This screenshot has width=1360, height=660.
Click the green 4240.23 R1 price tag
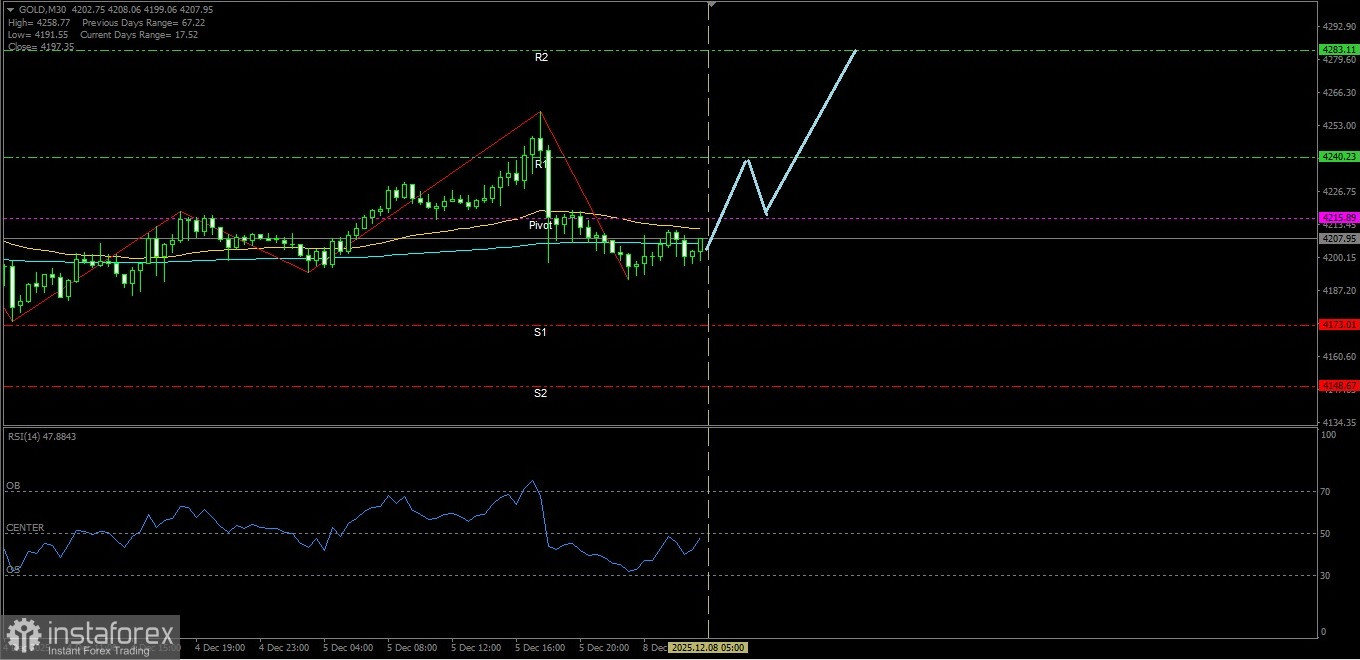1338,157
